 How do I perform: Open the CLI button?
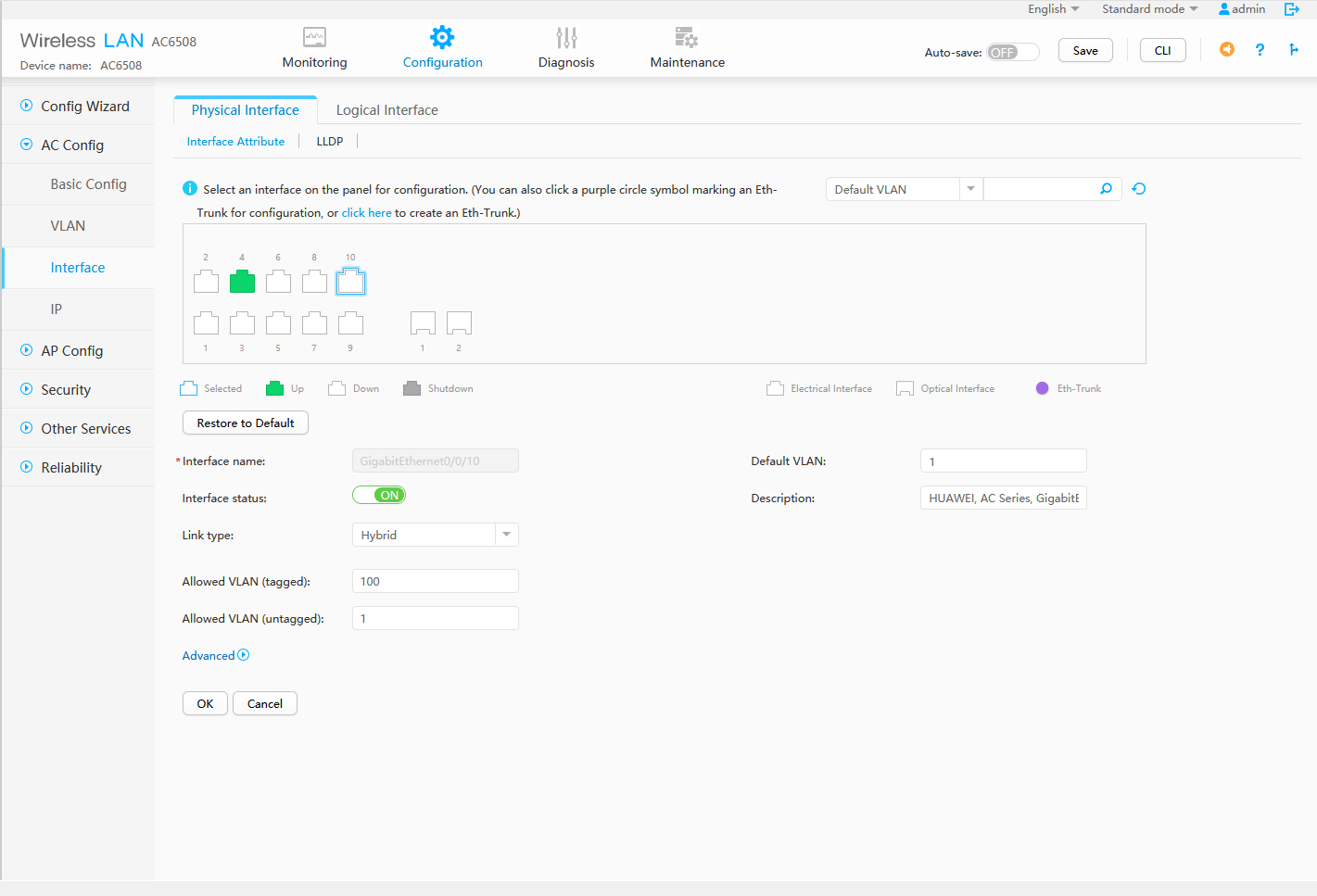pos(1162,50)
